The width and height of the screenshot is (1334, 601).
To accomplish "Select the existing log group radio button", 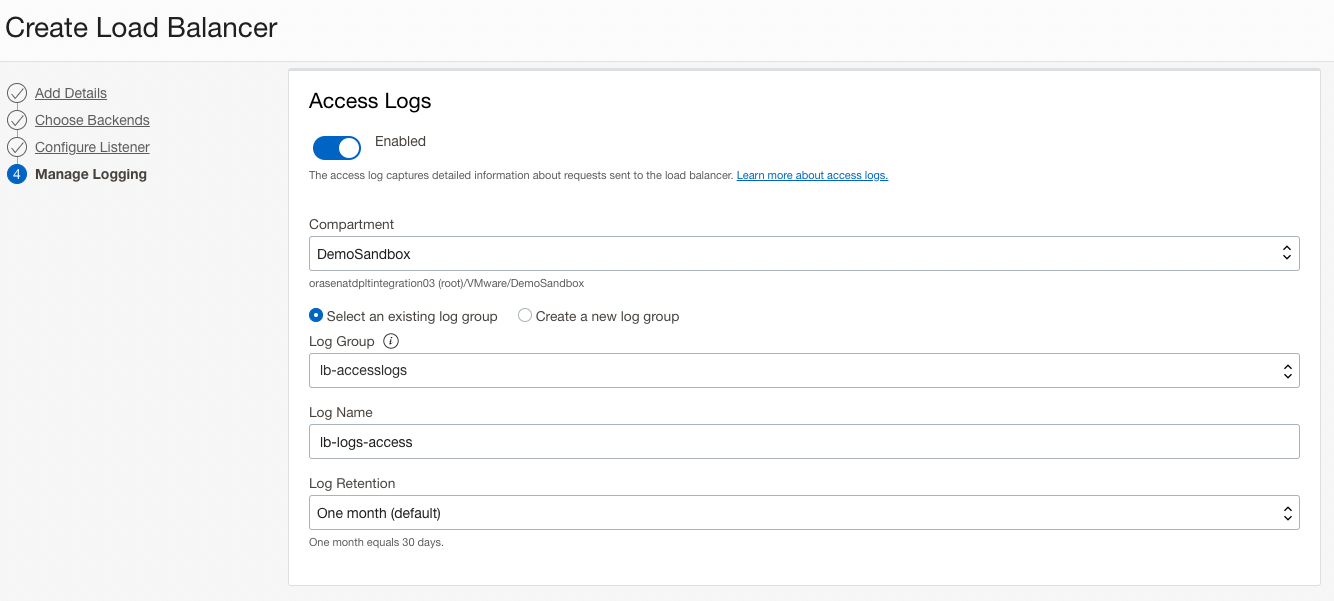I will pyautogui.click(x=316, y=315).
